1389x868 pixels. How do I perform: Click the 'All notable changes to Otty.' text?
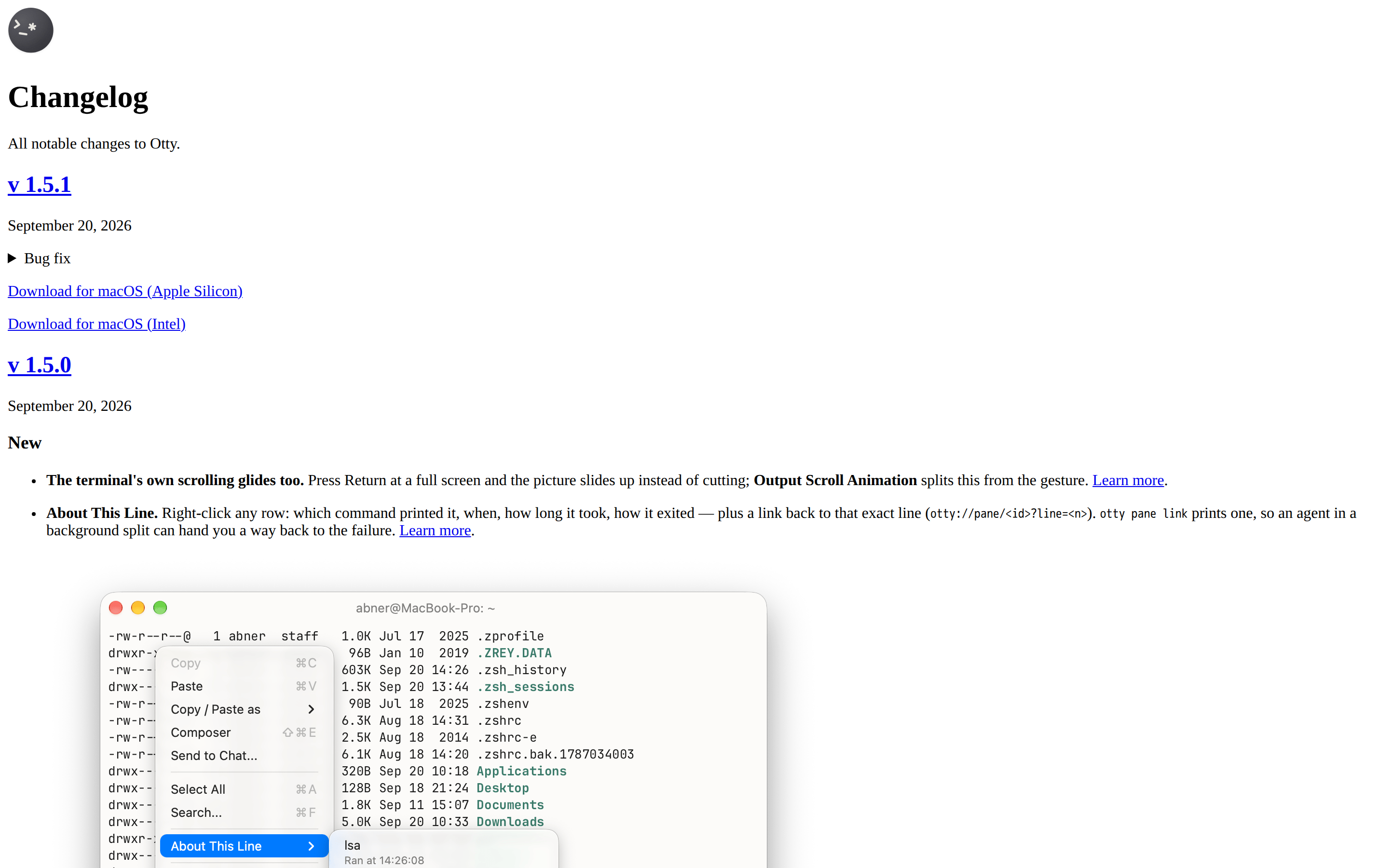pyautogui.click(x=94, y=144)
